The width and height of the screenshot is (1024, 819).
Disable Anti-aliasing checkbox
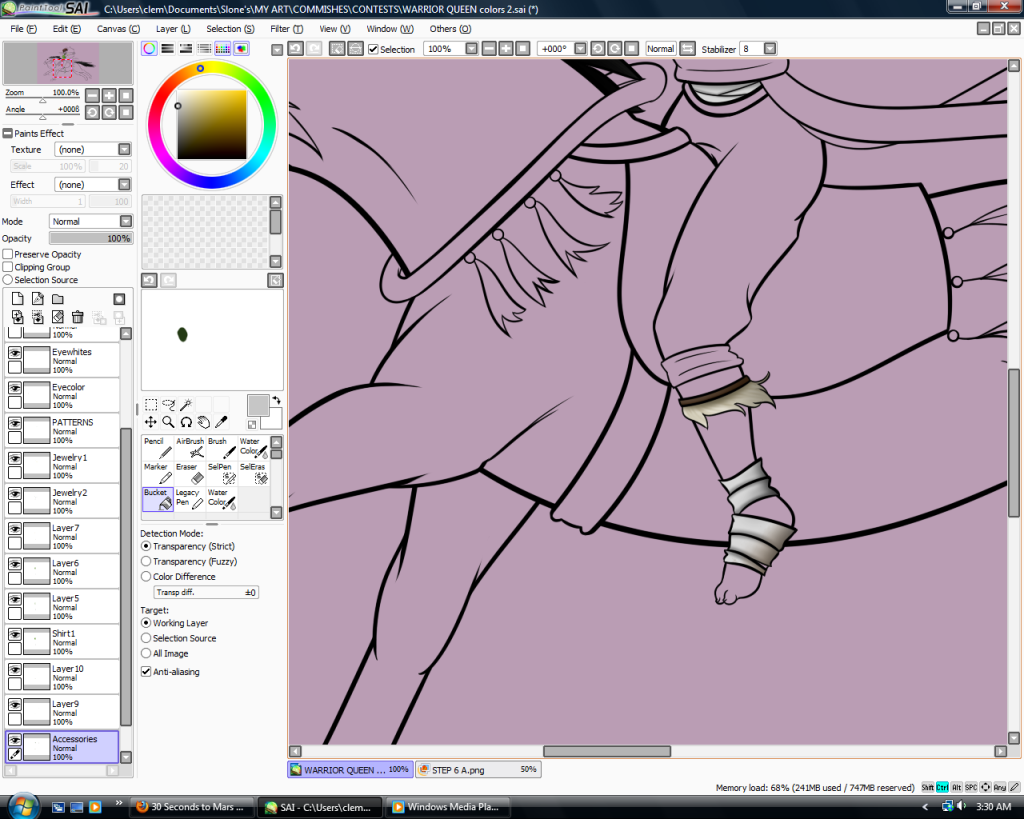(x=146, y=671)
